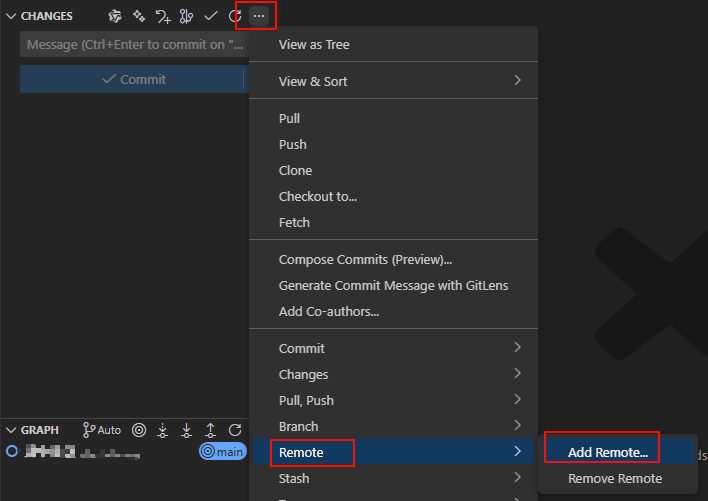Click the target icon in the GRAPH header
708x501 pixels.
[x=139, y=430]
